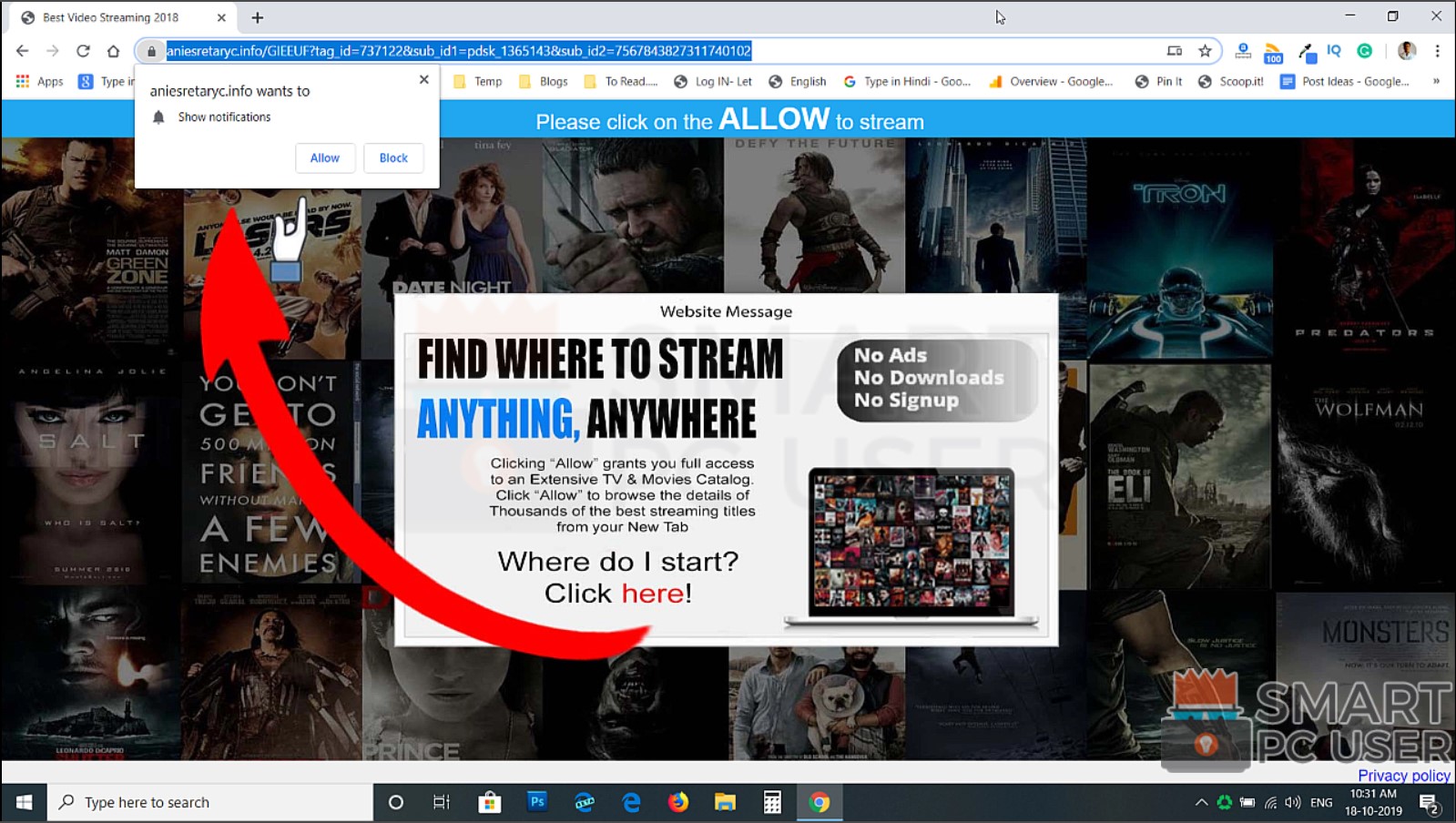The width and height of the screenshot is (1456, 823).
Task: Open the IQ extension icon
Action: click(1334, 51)
